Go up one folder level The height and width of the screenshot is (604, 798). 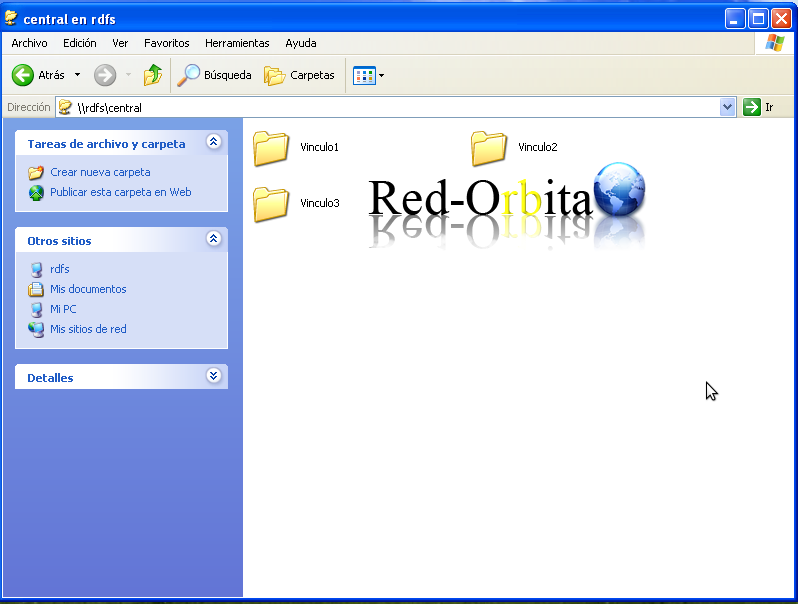pos(153,75)
